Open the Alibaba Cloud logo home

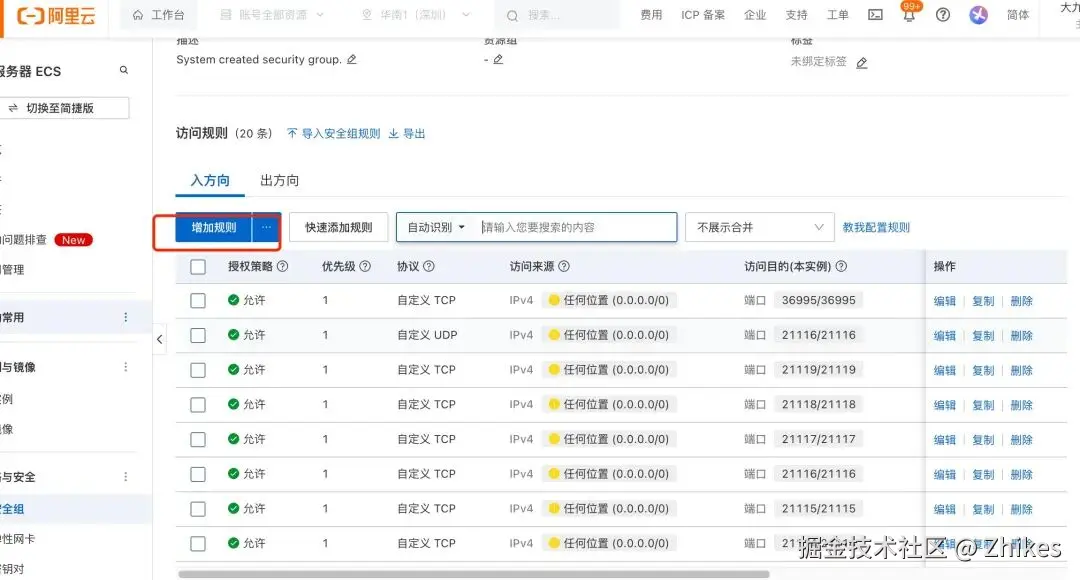coord(56,15)
